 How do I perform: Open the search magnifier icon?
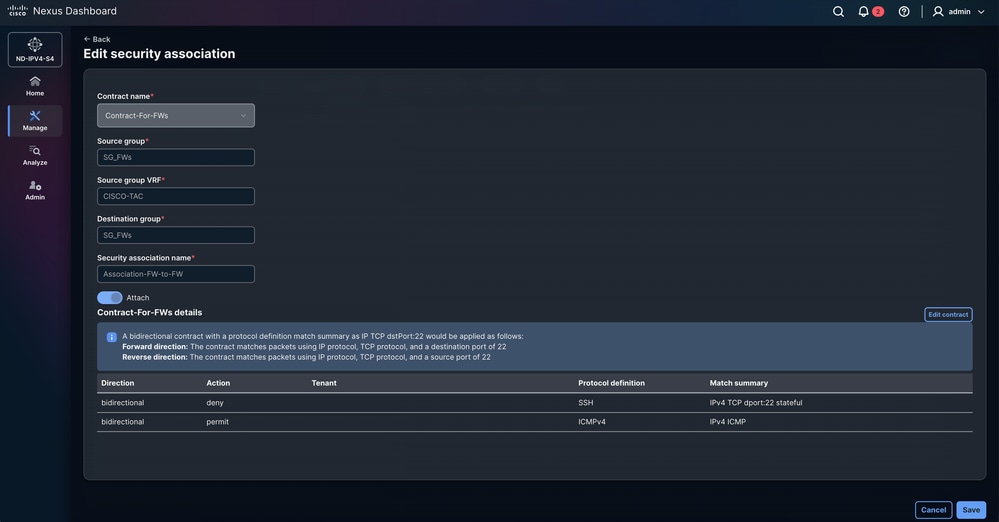[838, 11]
